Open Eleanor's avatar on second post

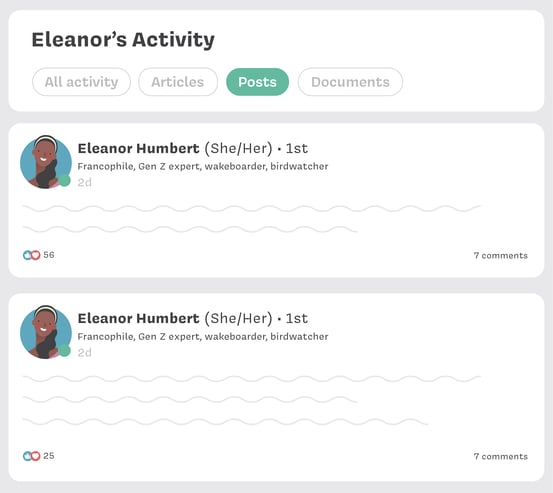46,333
